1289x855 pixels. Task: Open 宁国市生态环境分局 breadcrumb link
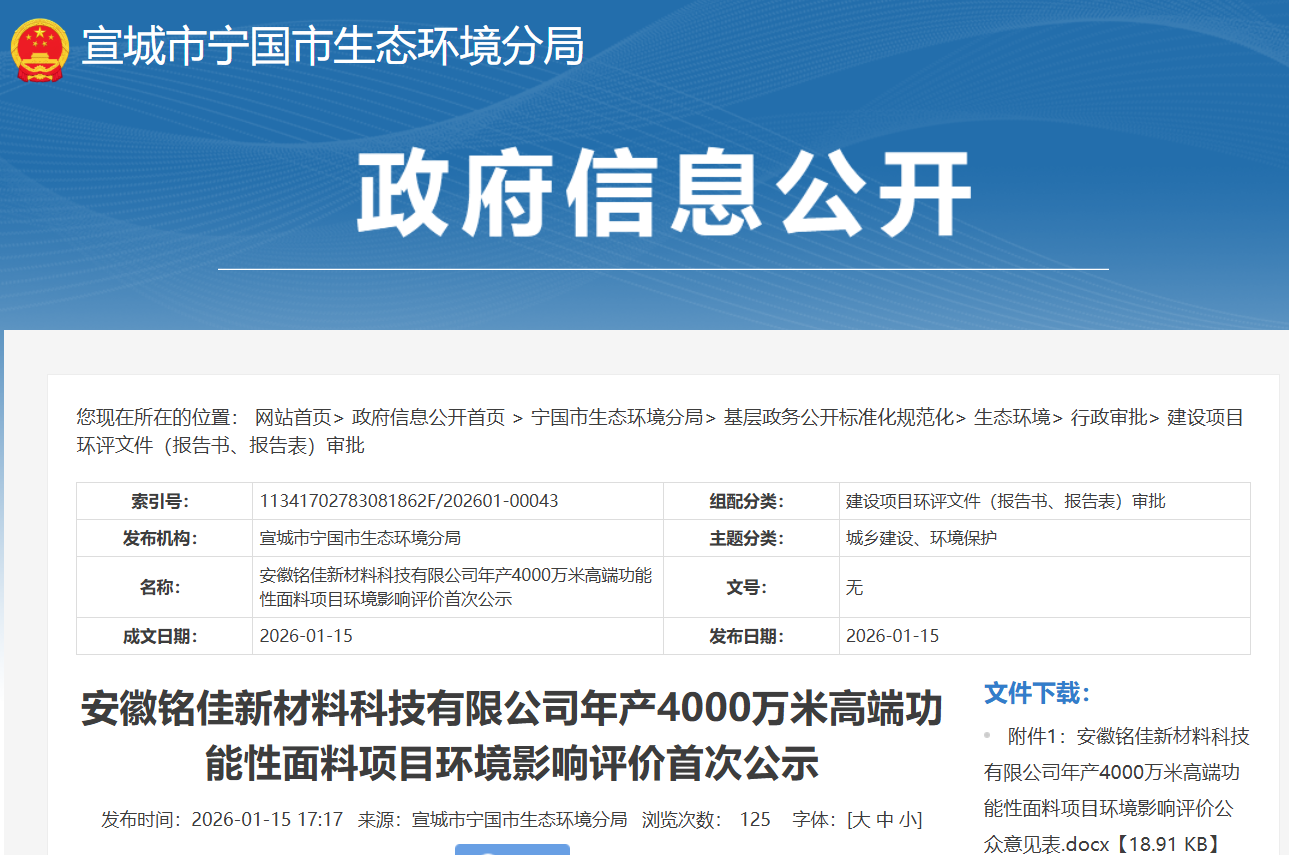pos(617,418)
